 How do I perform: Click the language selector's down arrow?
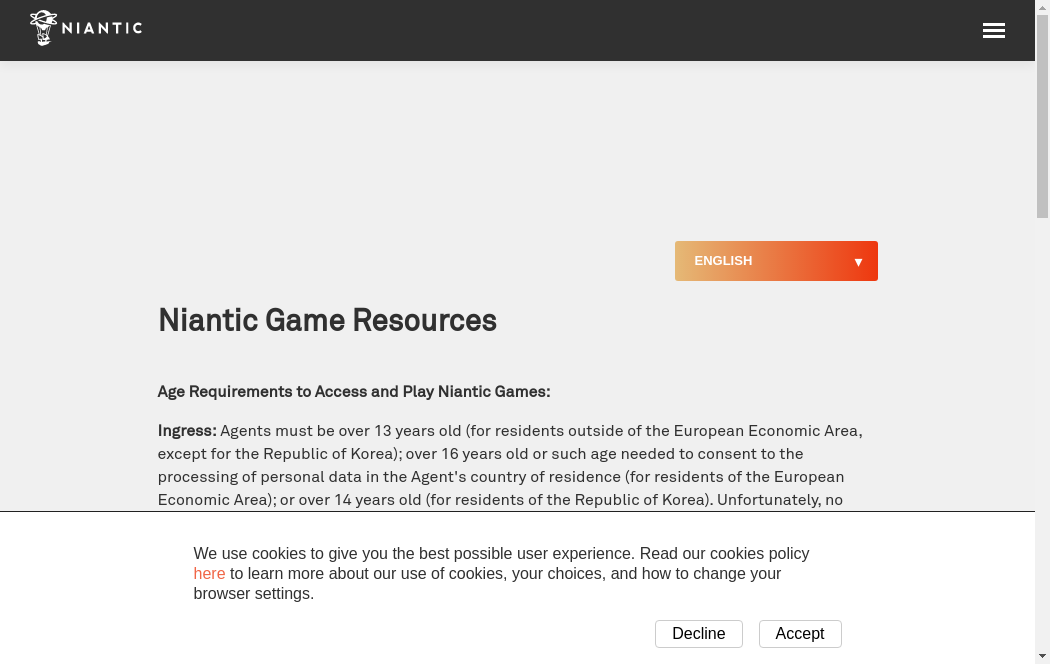tap(858, 262)
